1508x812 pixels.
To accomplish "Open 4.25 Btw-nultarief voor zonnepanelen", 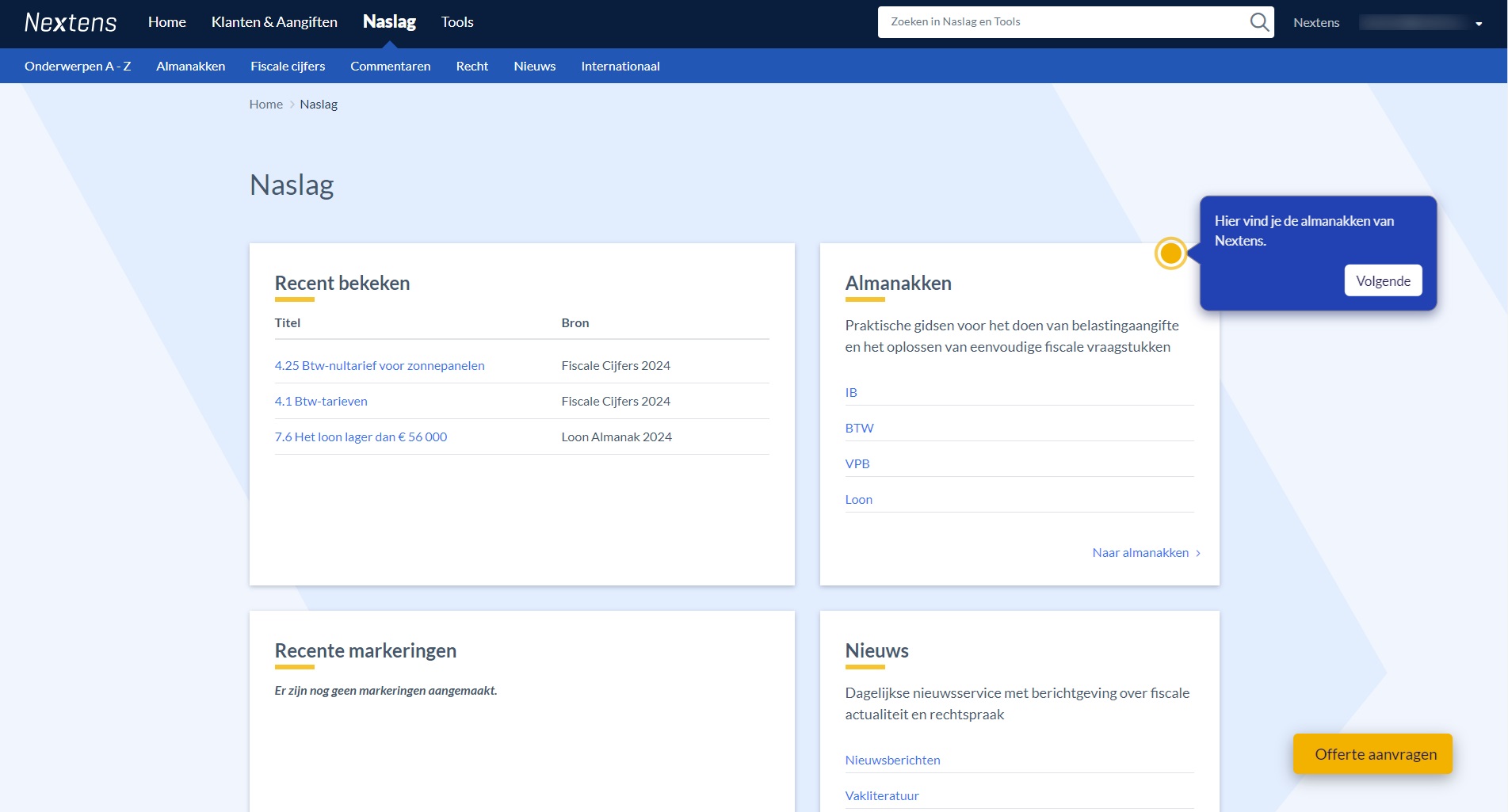I will 380,366.
